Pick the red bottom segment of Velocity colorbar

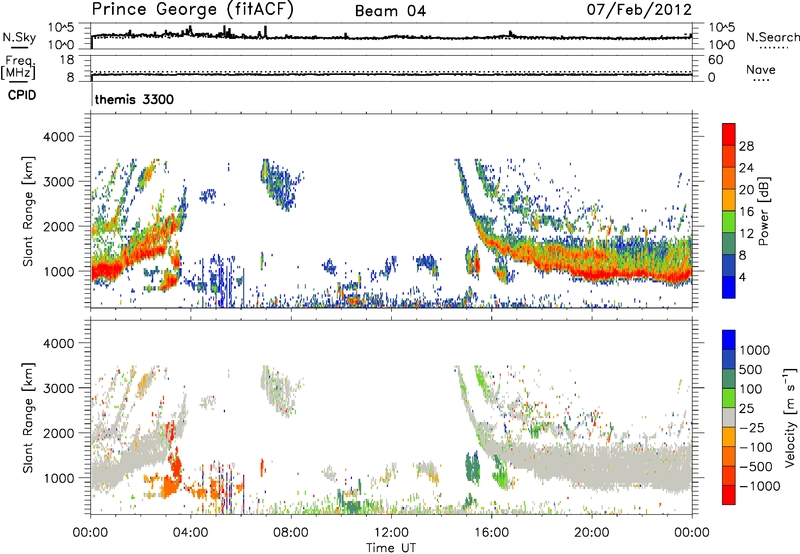click(x=729, y=495)
